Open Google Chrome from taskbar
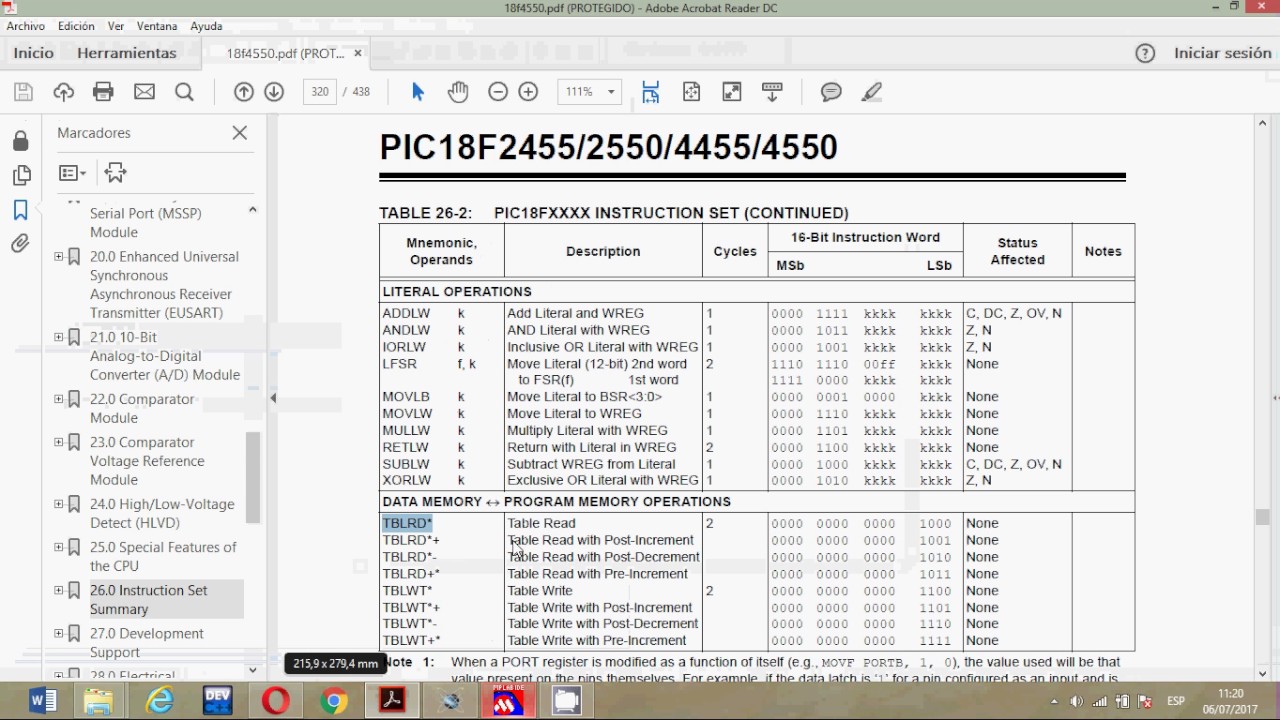Screen dimensions: 1280x720 tap(334, 701)
